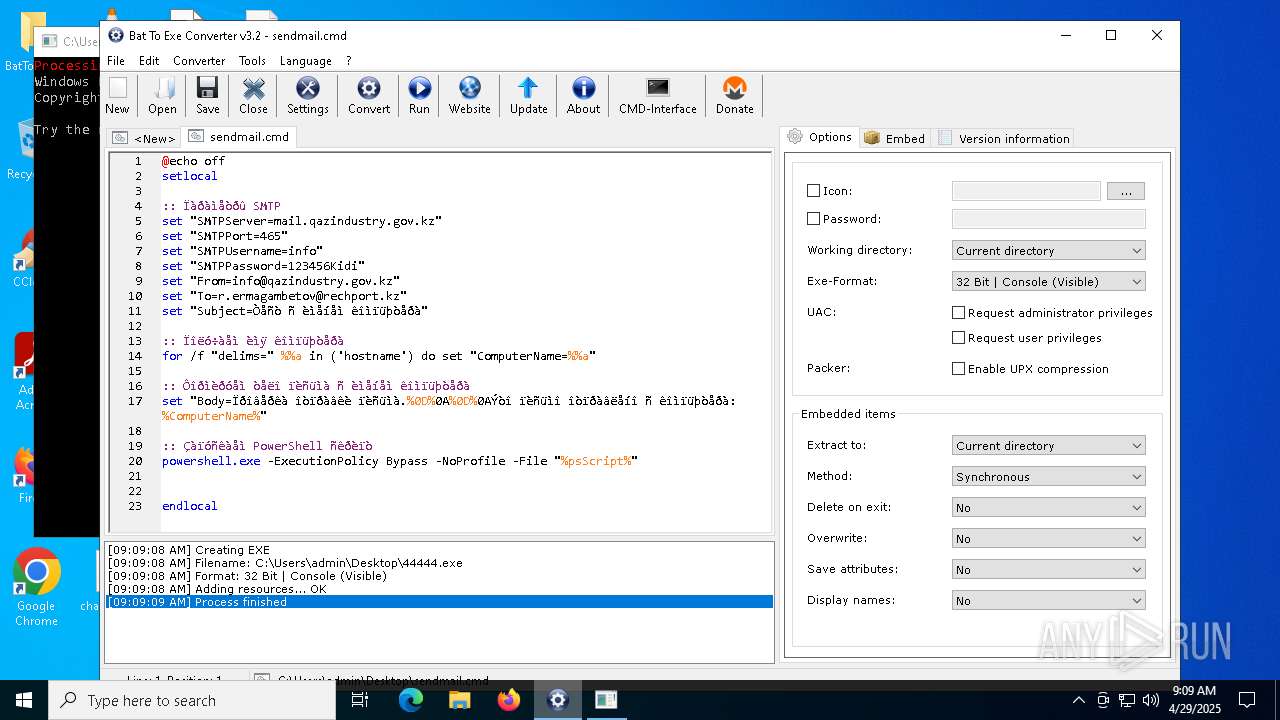1280x720 pixels.
Task: Check for updates via Update icon
Action: [x=528, y=96]
